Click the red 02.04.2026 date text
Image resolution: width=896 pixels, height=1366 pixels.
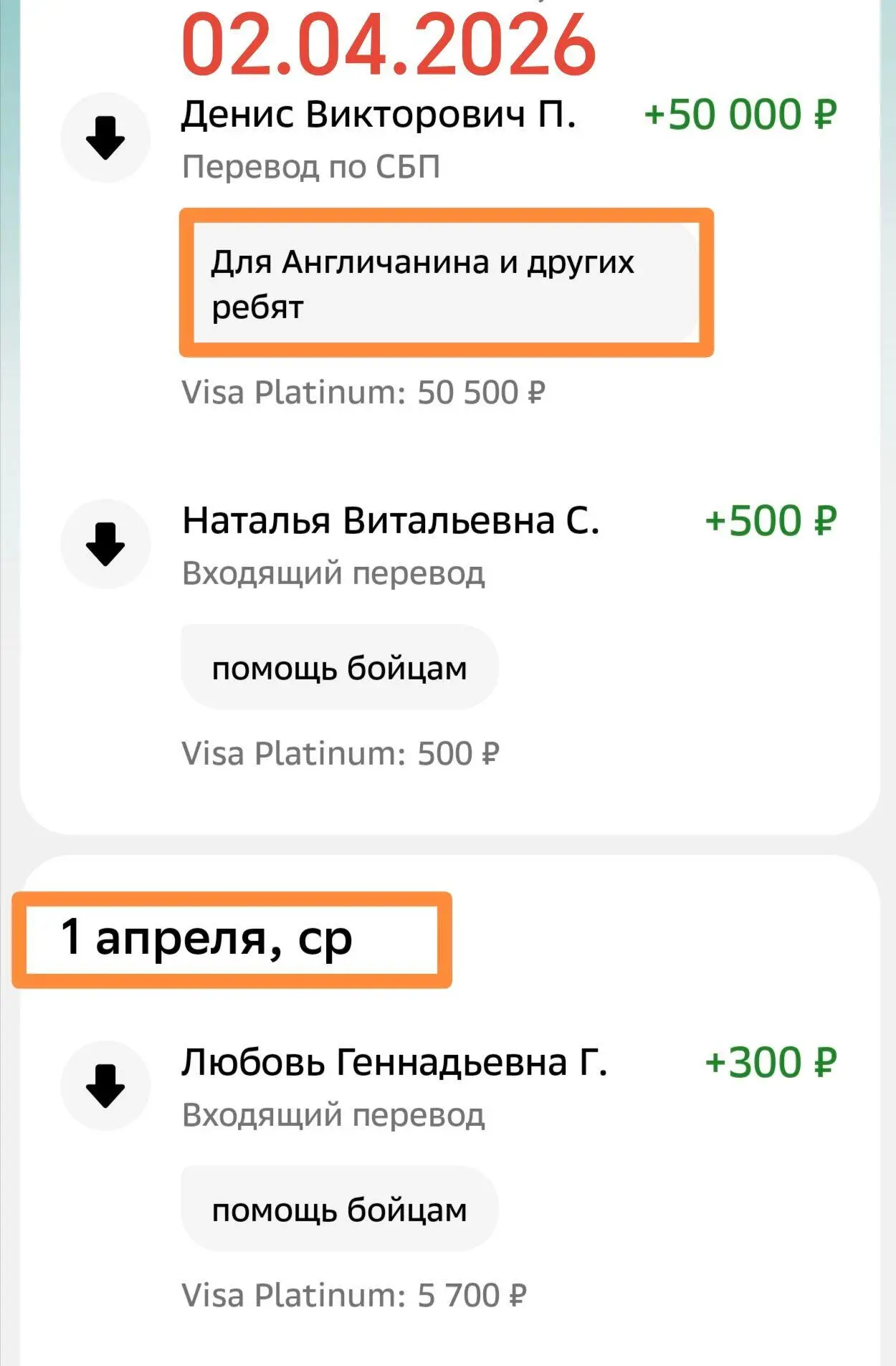(389, 44)
